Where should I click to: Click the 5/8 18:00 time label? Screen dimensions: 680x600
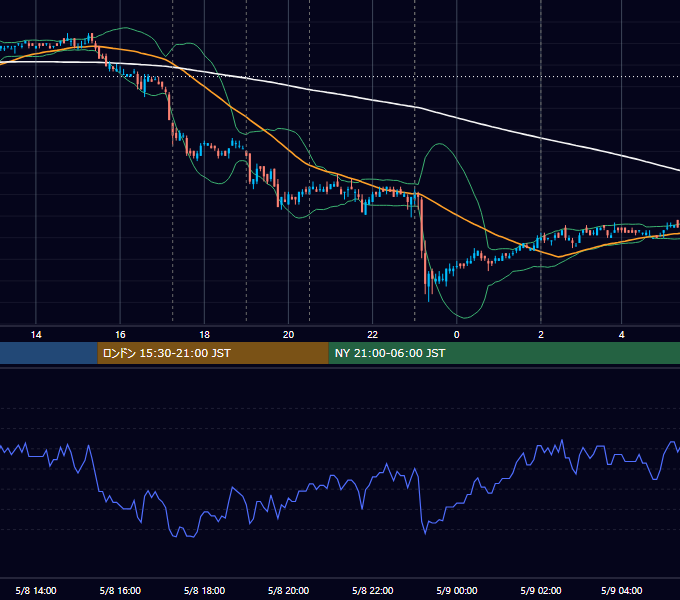(204, 590)
